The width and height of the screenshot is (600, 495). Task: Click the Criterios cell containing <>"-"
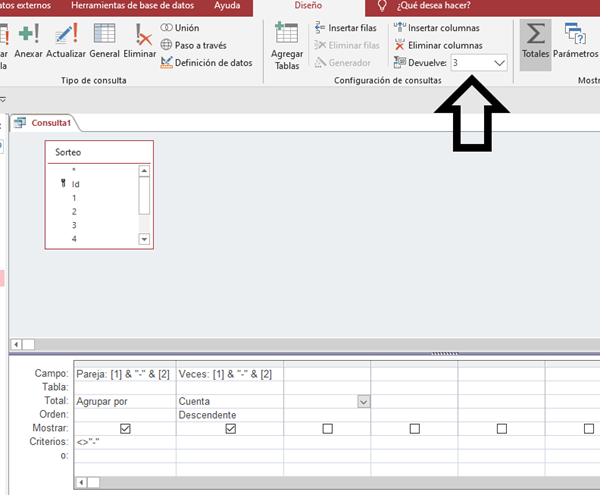125,441
